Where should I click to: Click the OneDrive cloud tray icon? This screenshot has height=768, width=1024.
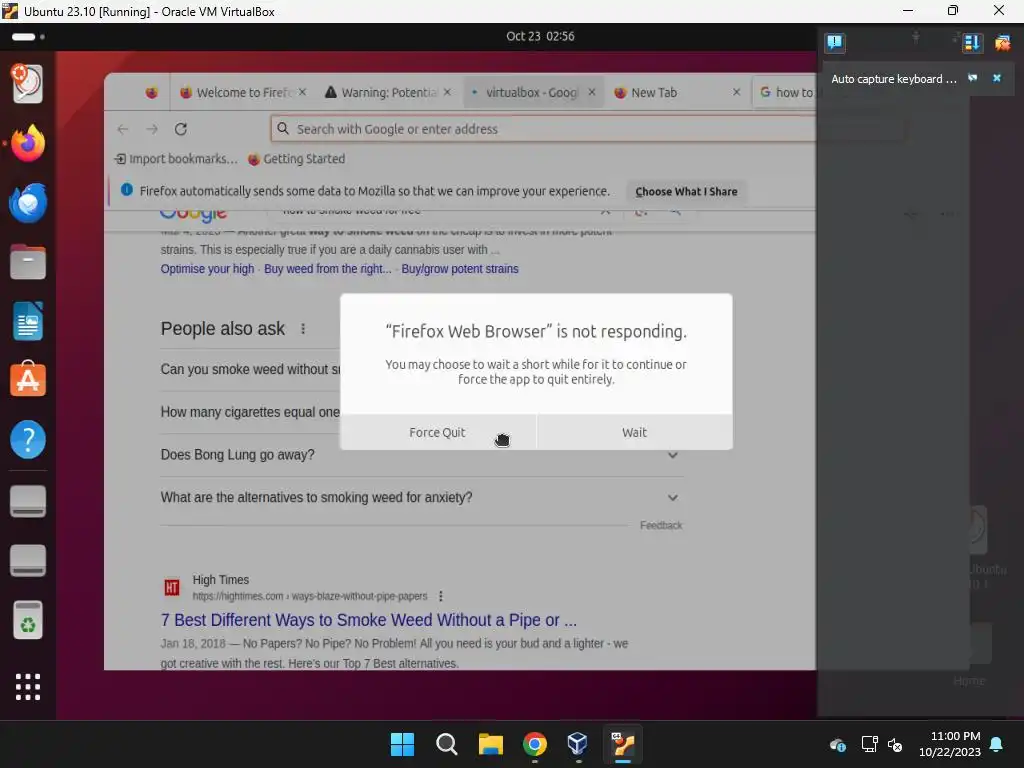838,744
